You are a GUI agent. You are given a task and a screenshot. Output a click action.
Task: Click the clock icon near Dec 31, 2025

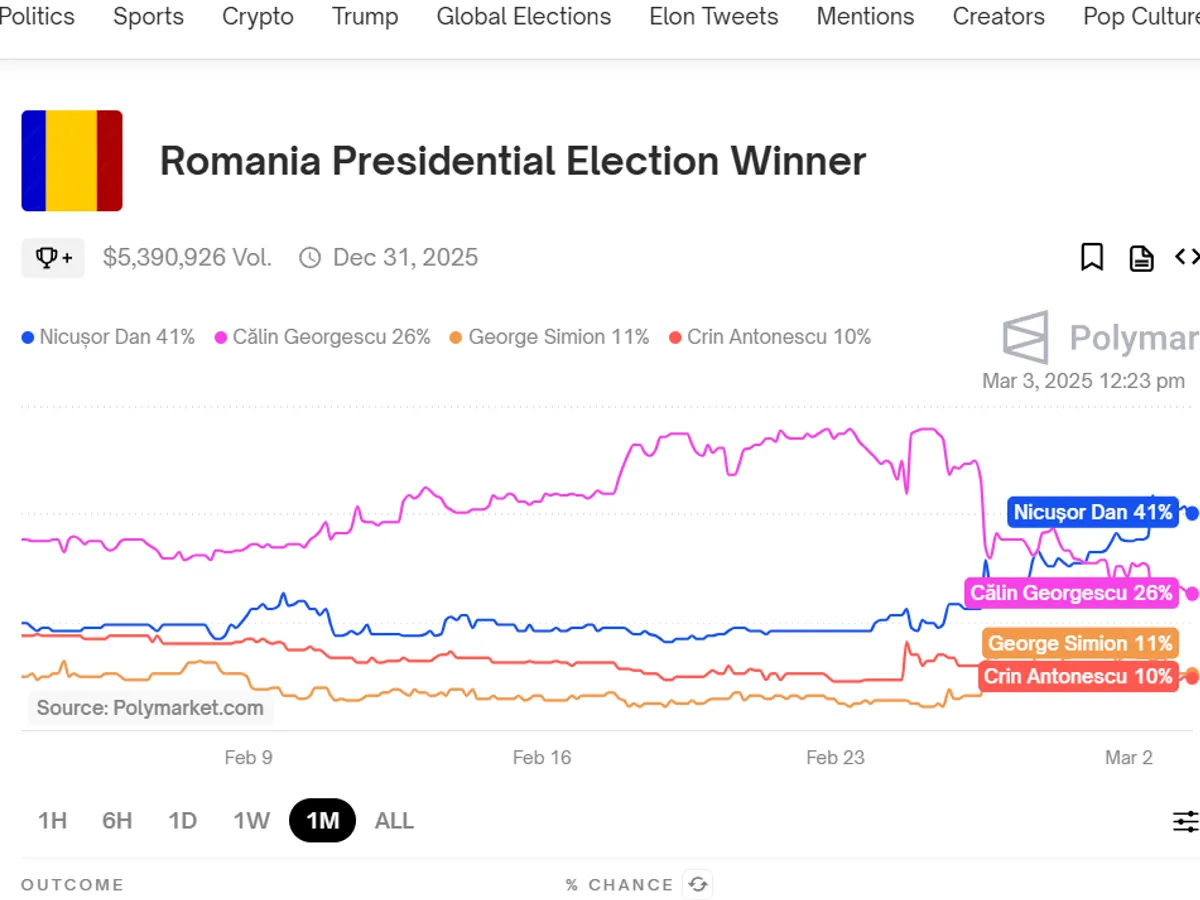point(311,258)
